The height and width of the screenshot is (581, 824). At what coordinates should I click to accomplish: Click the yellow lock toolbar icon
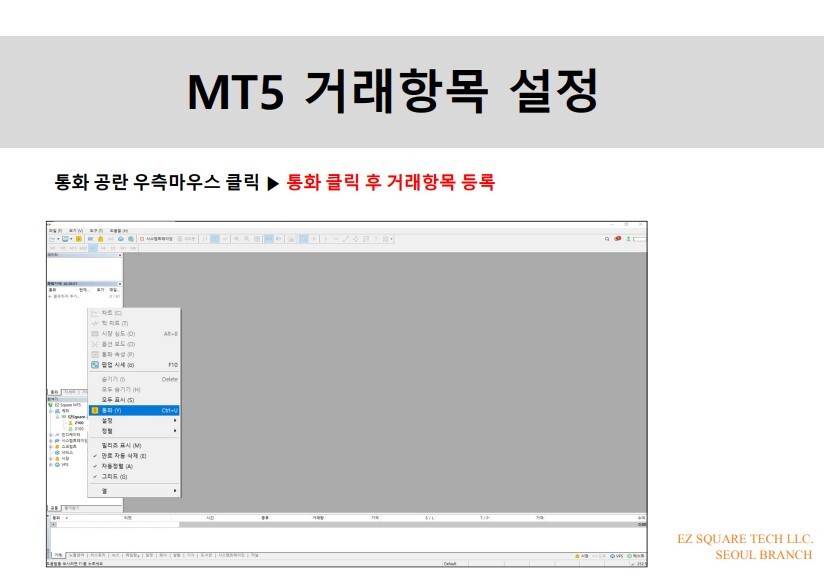100,238
